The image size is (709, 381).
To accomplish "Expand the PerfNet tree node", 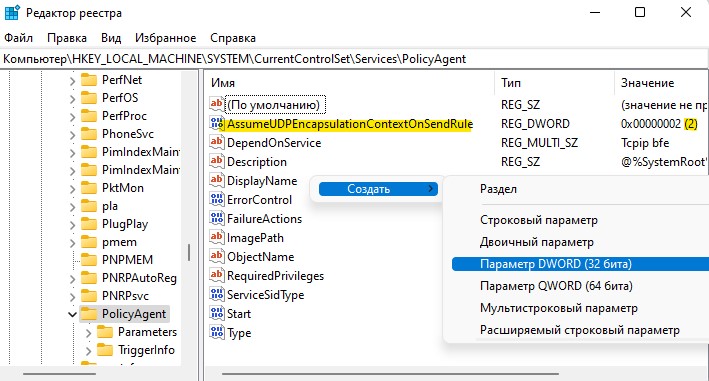I will pyautogui.click(x=72, y=81).
